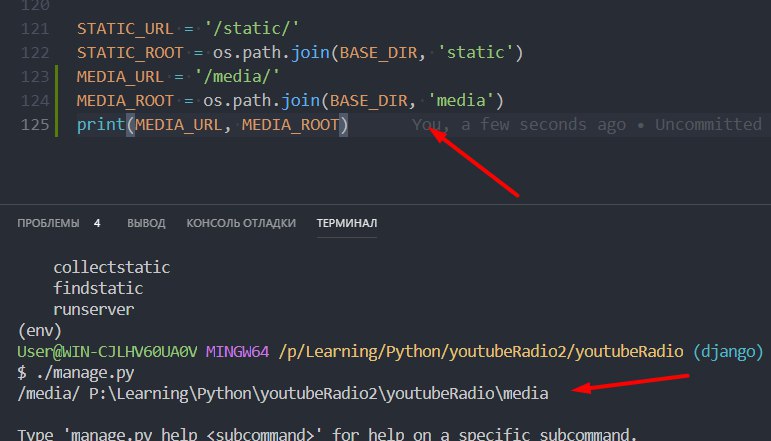The height and width of the screenshot is (441, 771).
Task: Select the ТЕРМИНАЛ tab
Action: click(x=347, y=223)
